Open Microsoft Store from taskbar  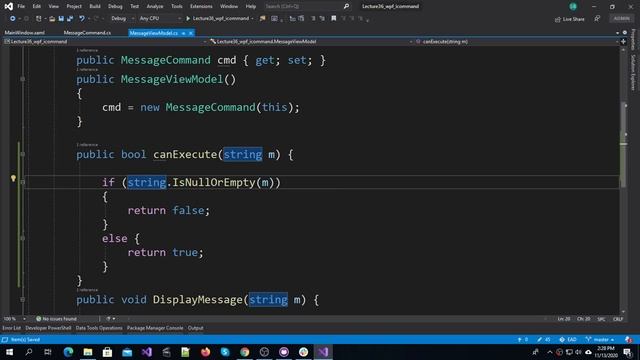[107, 352]
